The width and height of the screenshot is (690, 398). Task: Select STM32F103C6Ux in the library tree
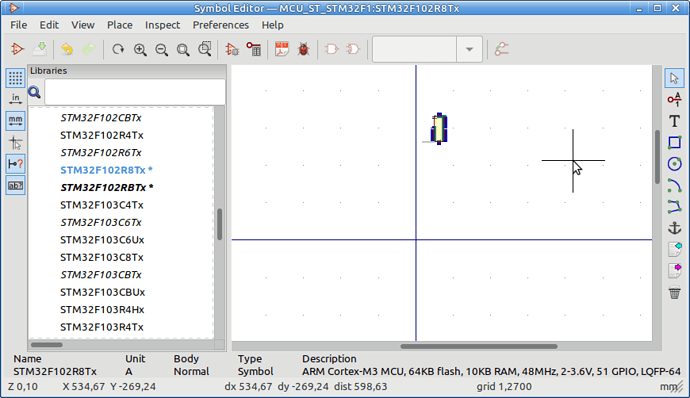(102, 240)
